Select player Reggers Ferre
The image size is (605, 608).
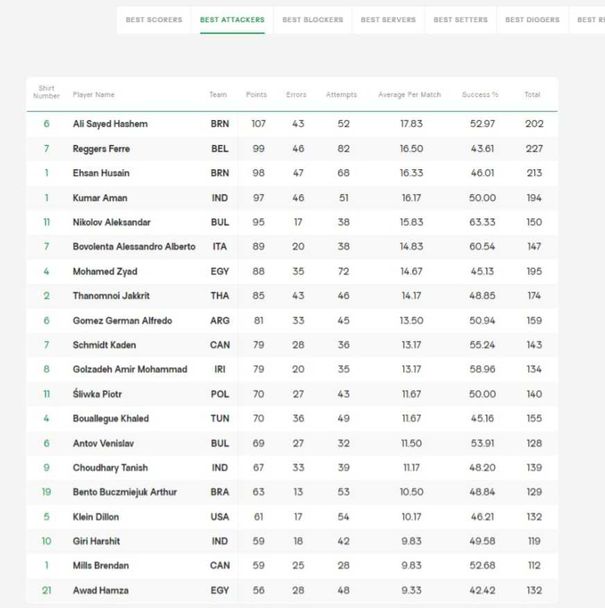click(x=101, y=149)
